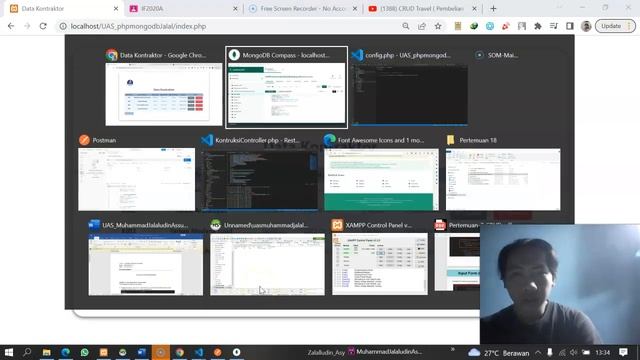Click the Chrome Update button
This screenshot has width=640, height=360.
[x=615, y=26]
